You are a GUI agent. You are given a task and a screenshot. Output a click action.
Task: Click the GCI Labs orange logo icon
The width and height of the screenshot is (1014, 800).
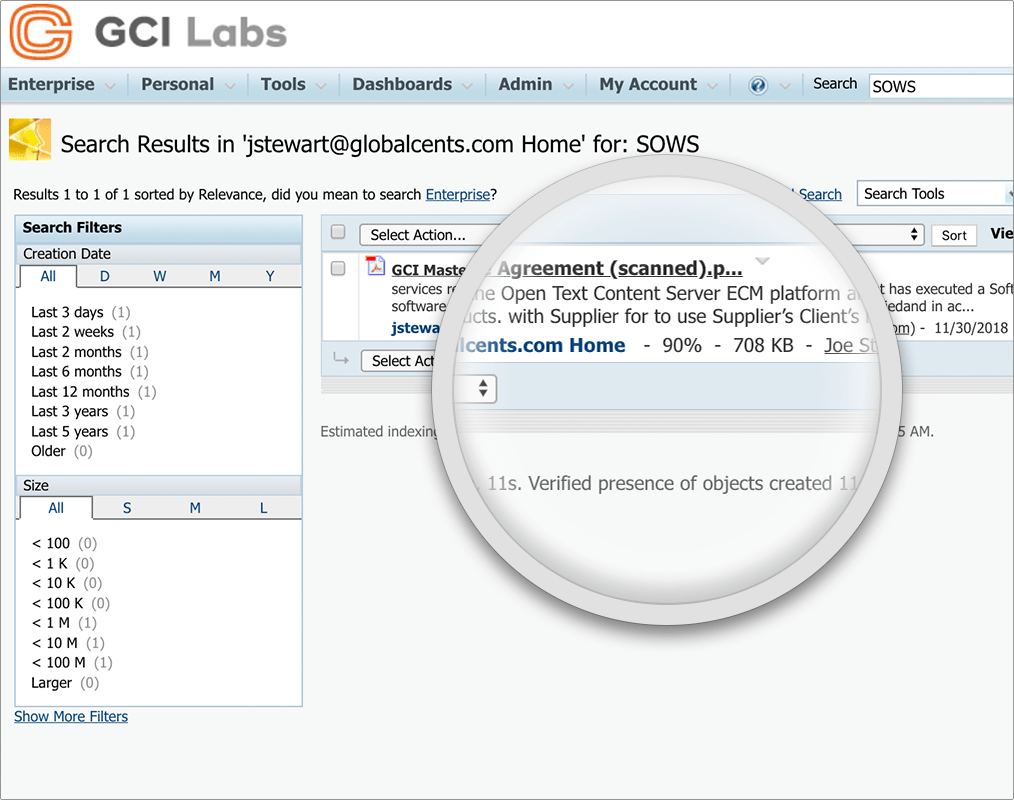click(40, 32)
